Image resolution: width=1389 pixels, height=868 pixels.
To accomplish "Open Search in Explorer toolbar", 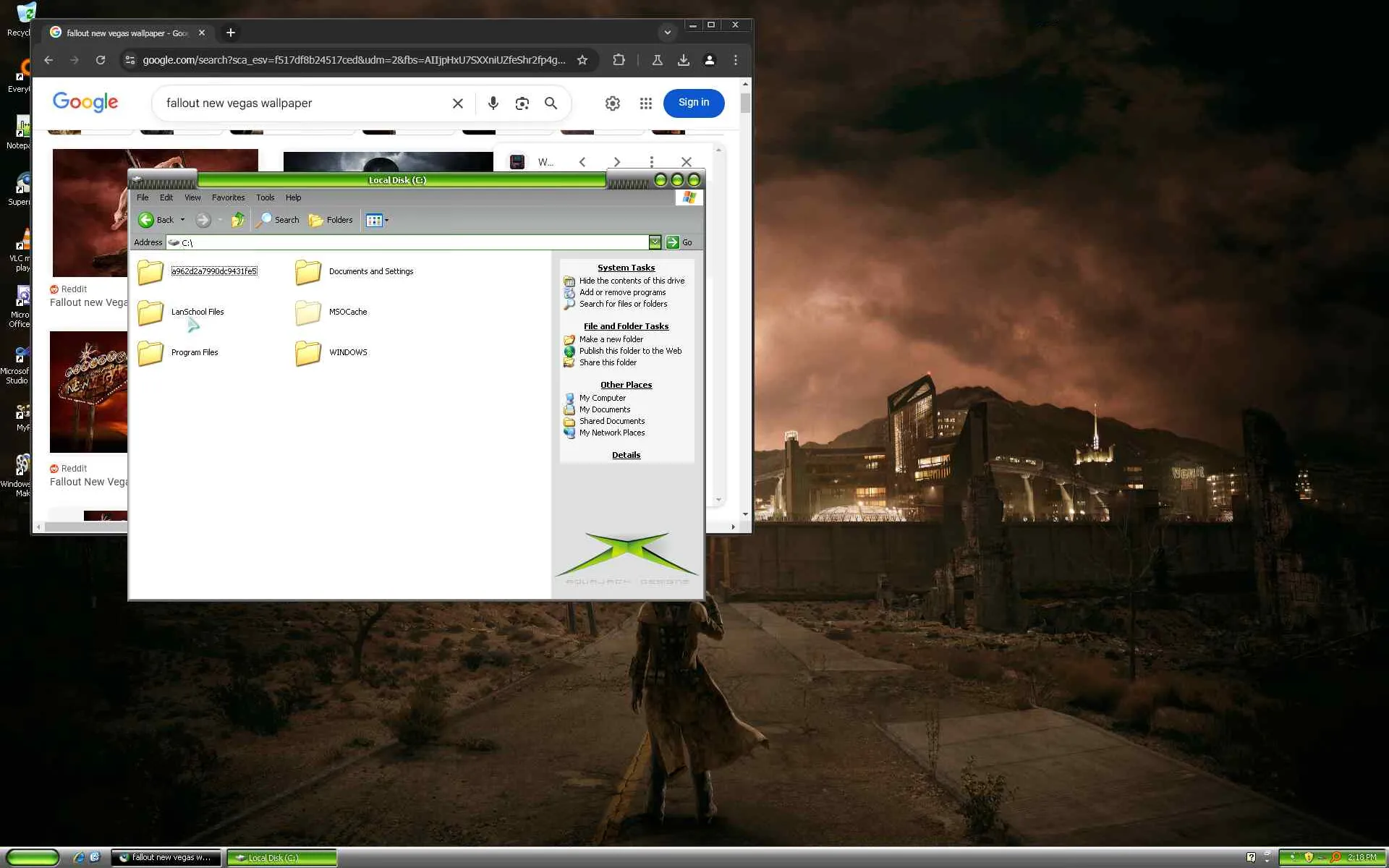I will point(278,220).
